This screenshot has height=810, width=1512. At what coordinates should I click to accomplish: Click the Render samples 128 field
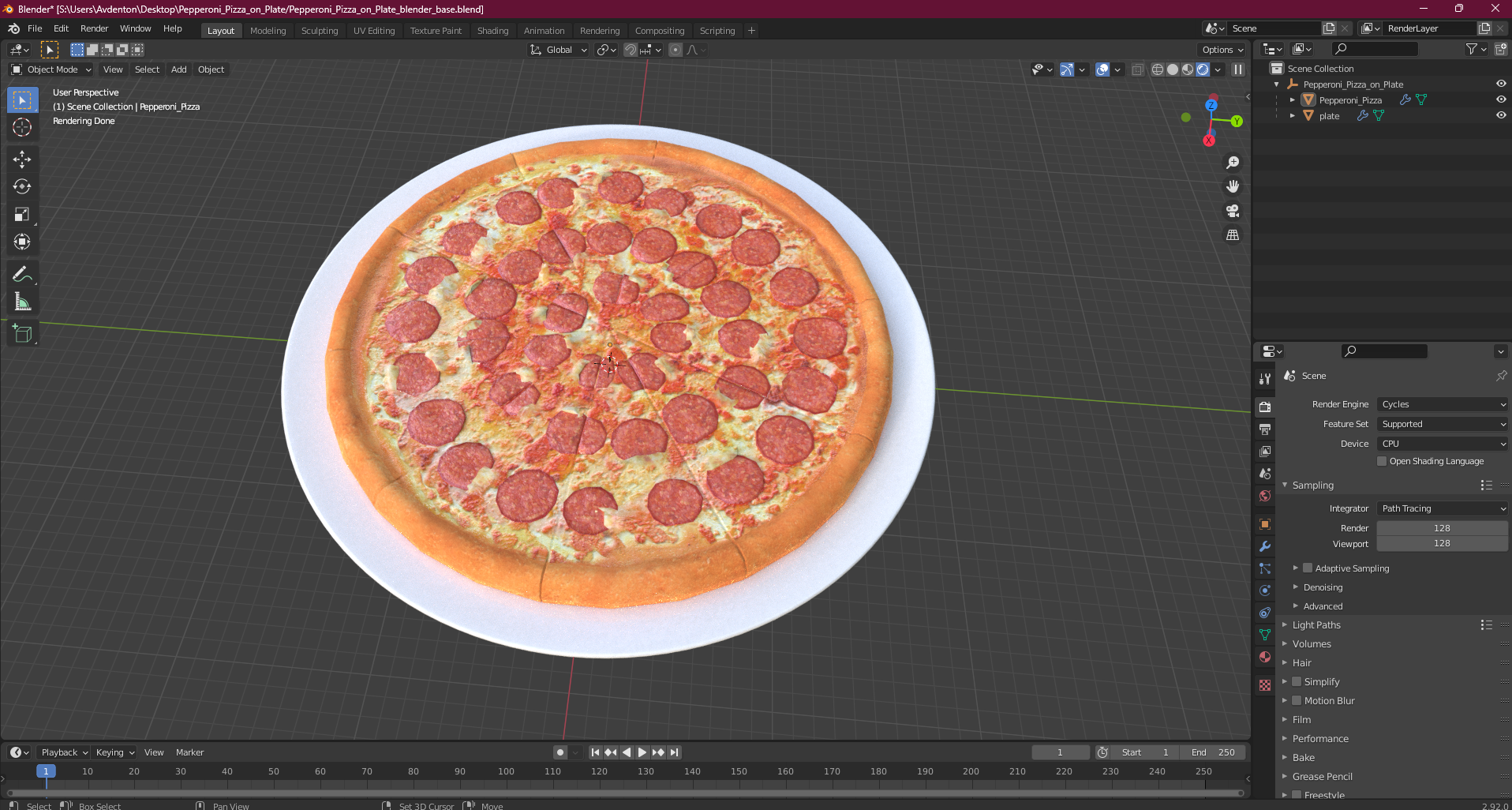[1443, 528]
